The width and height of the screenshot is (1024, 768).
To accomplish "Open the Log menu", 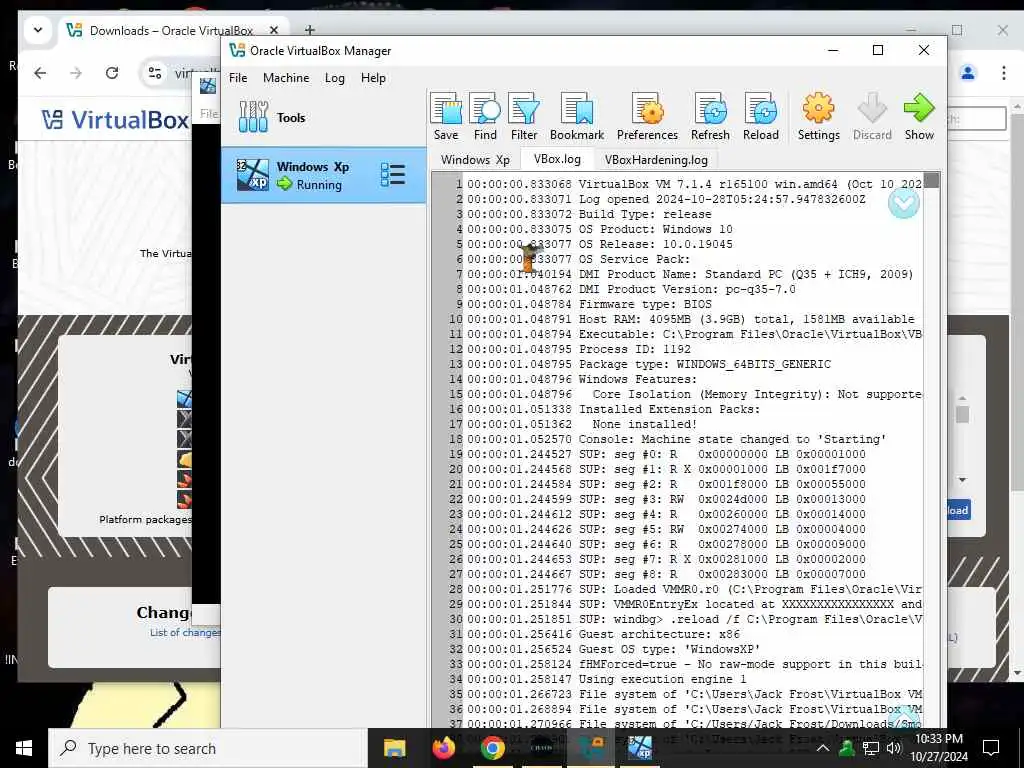I will point(335,78).
